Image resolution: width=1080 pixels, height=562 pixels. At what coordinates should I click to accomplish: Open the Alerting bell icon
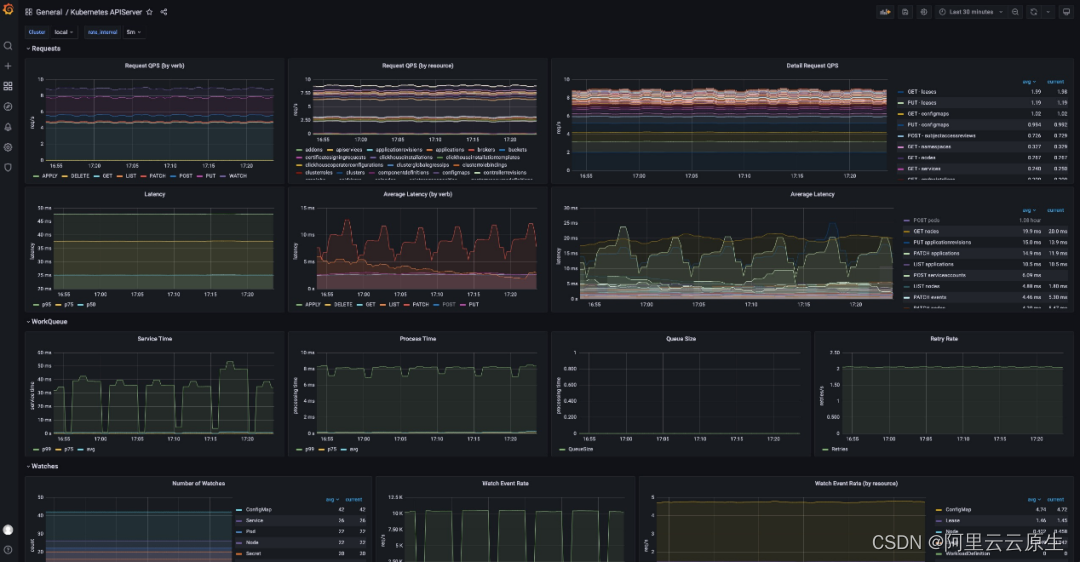coord(8,127)
